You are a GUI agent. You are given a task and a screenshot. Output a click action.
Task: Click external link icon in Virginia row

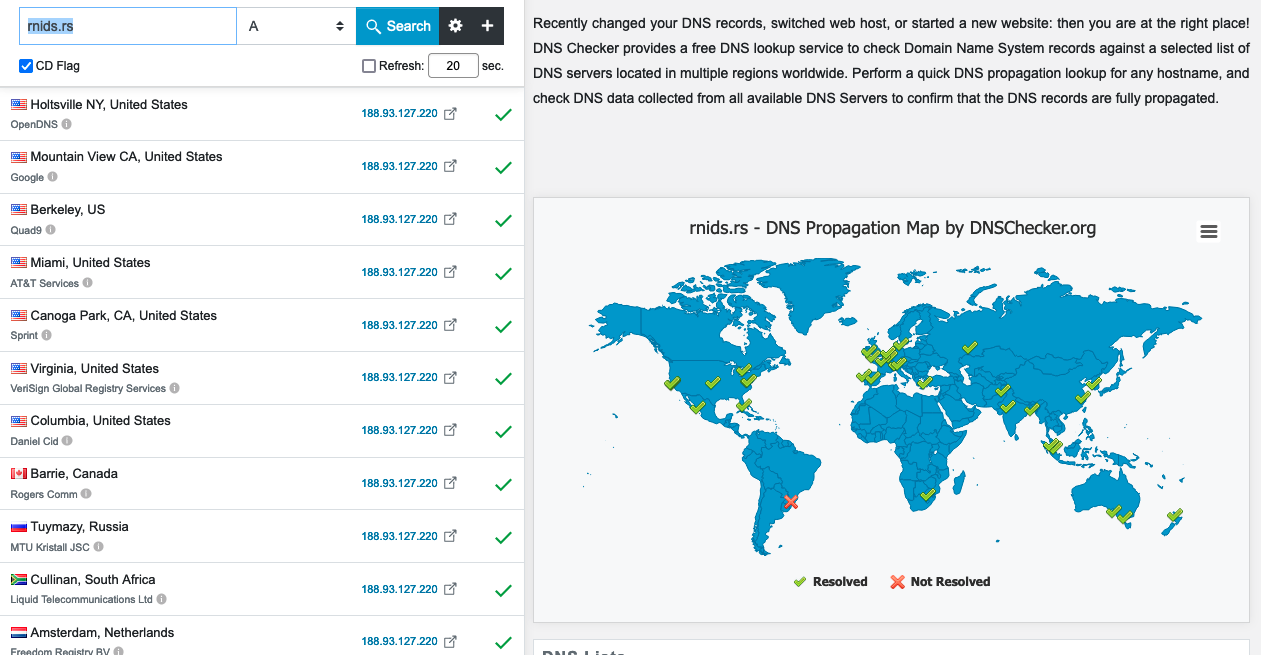[x=450, y=377]
